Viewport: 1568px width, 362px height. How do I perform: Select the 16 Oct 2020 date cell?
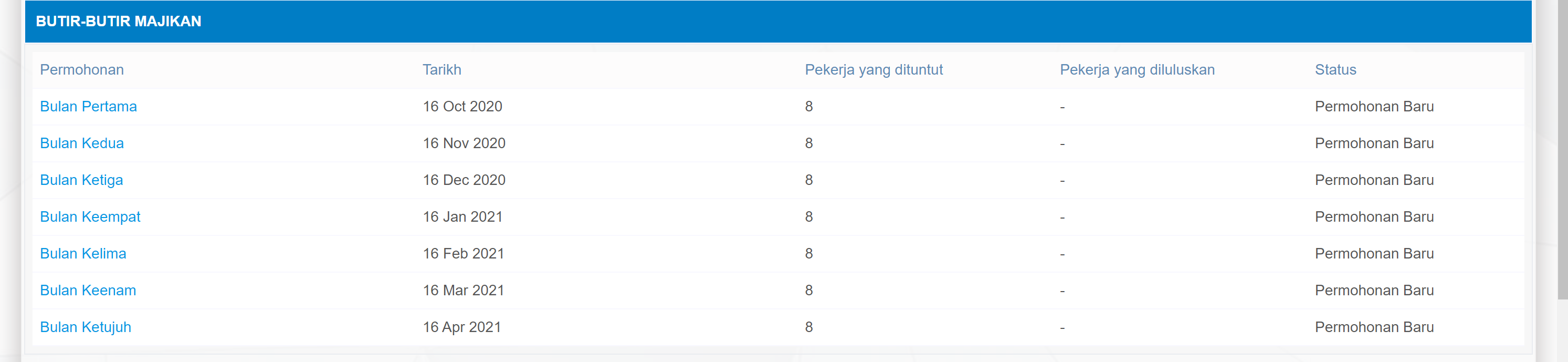(x=462, y=107)
